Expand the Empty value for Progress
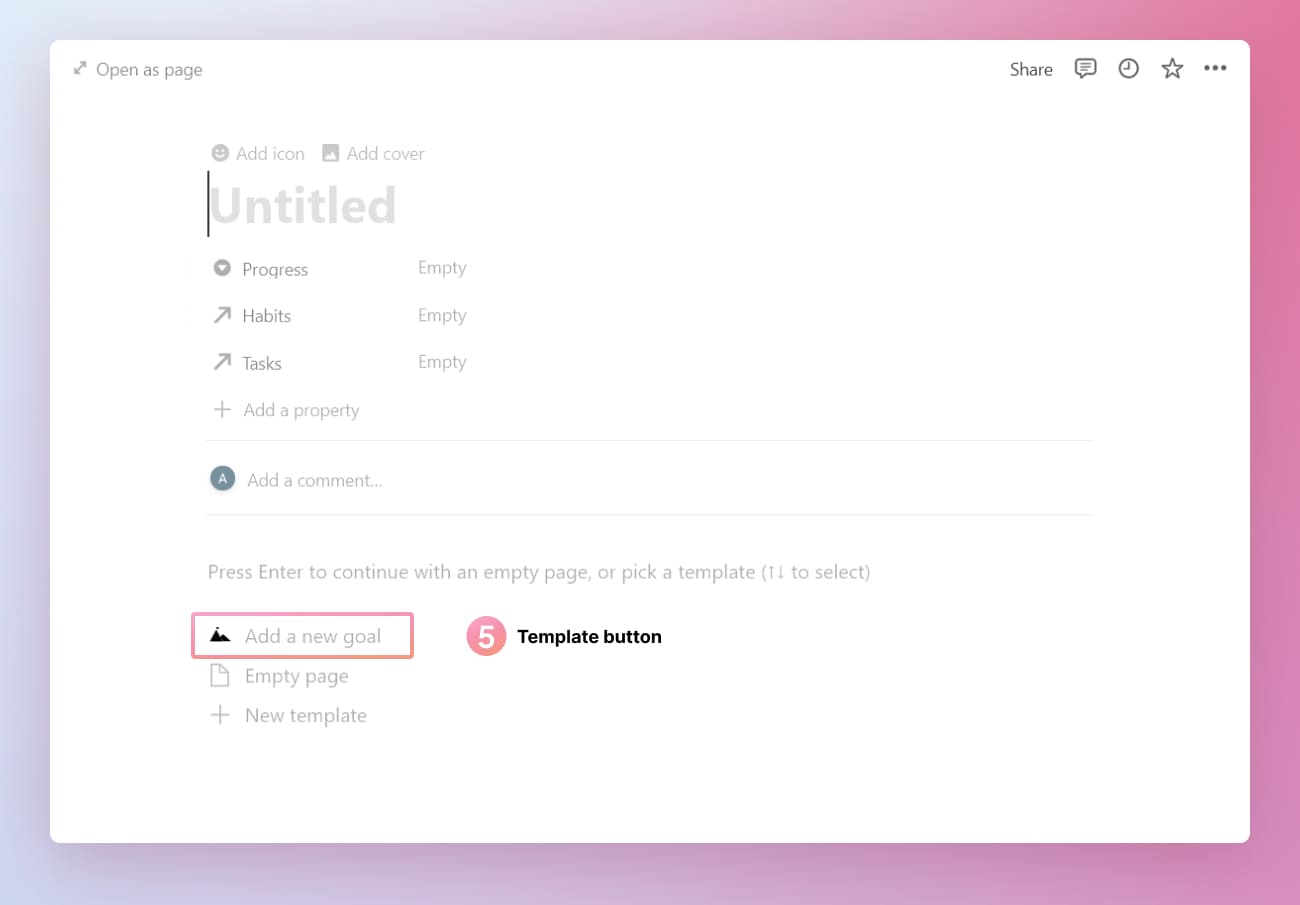 click(442, 267)
